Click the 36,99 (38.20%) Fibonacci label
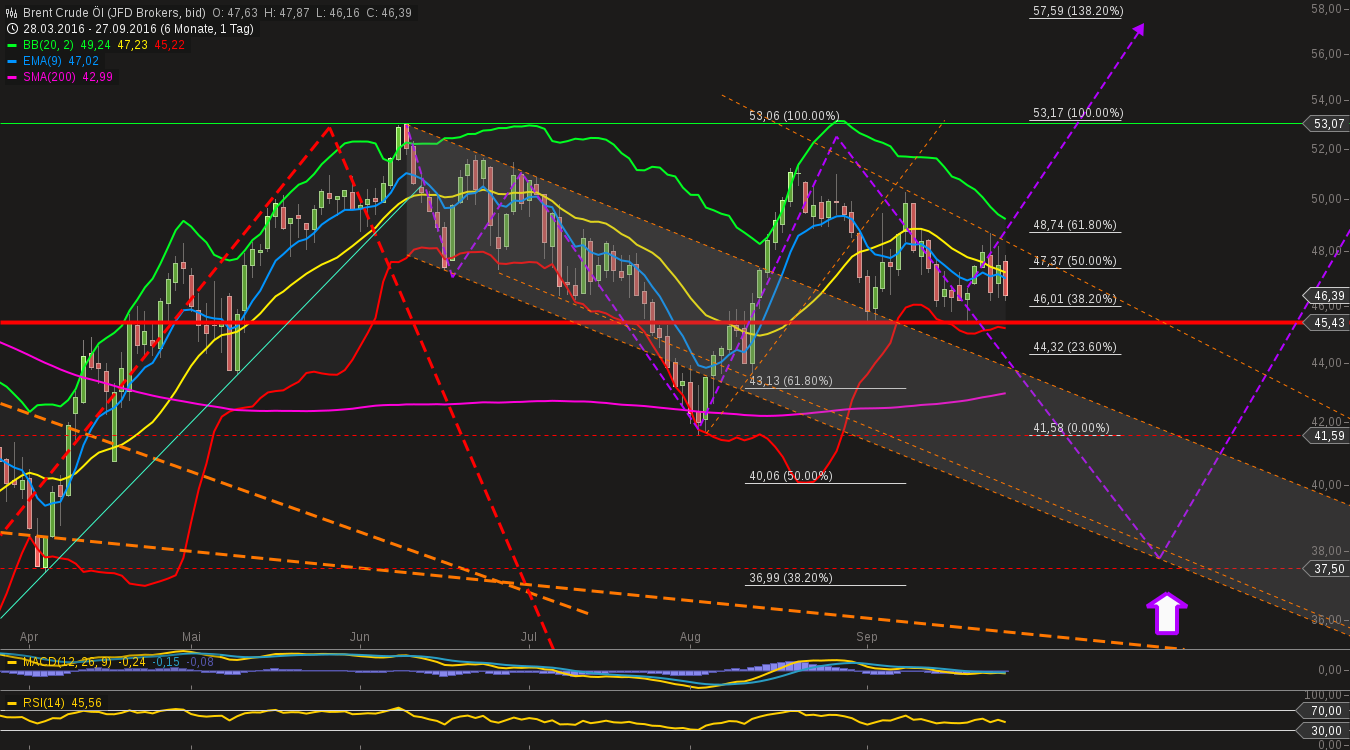This screenshot has width=1350, height=750. click(x=791, y=578)
